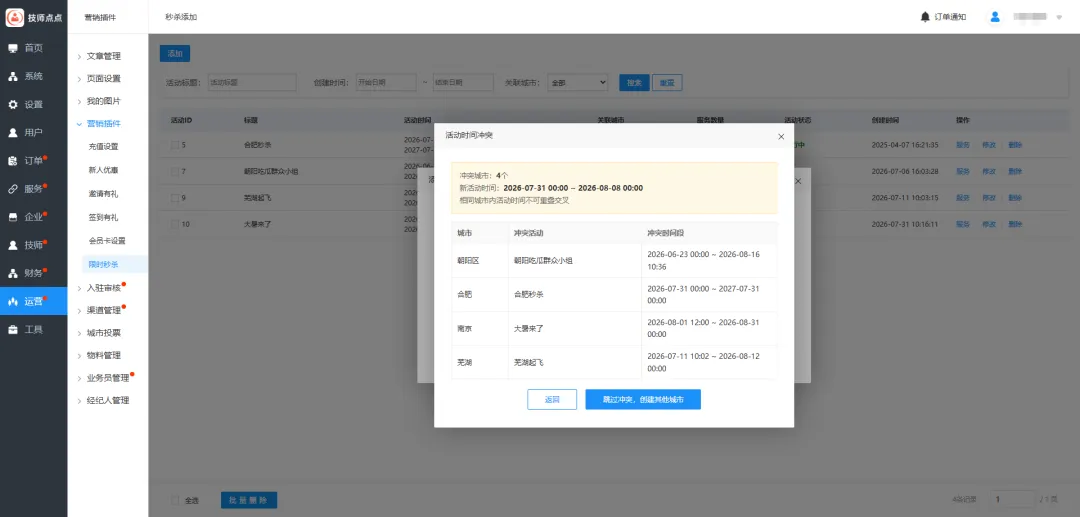Click 服务 link for 合肥秒杀 row

(x=962, y=145)
